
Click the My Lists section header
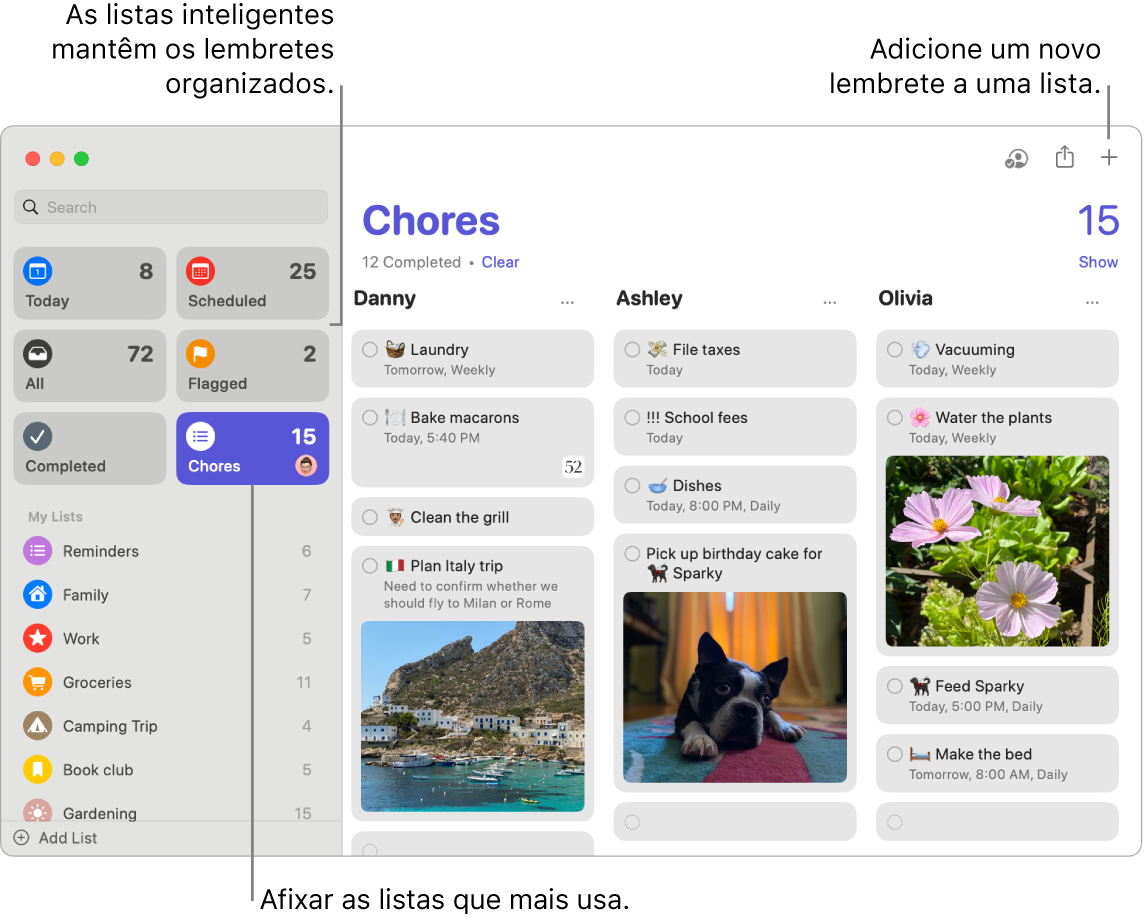pos(55,517)
